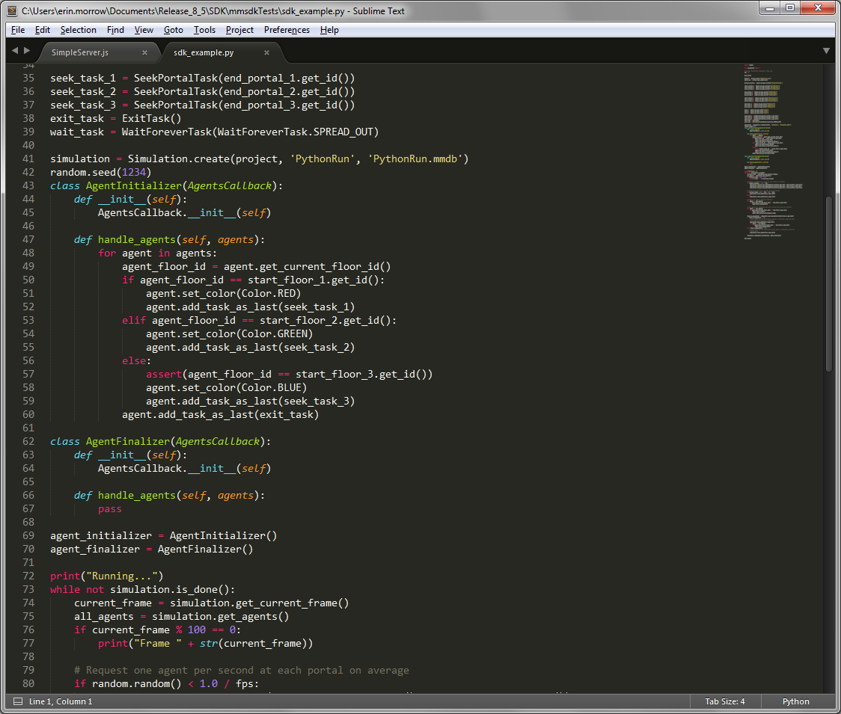Maximize the Sublime Text window
The width and height of the screenshot is (841, 714).
(x=790, y=9)
